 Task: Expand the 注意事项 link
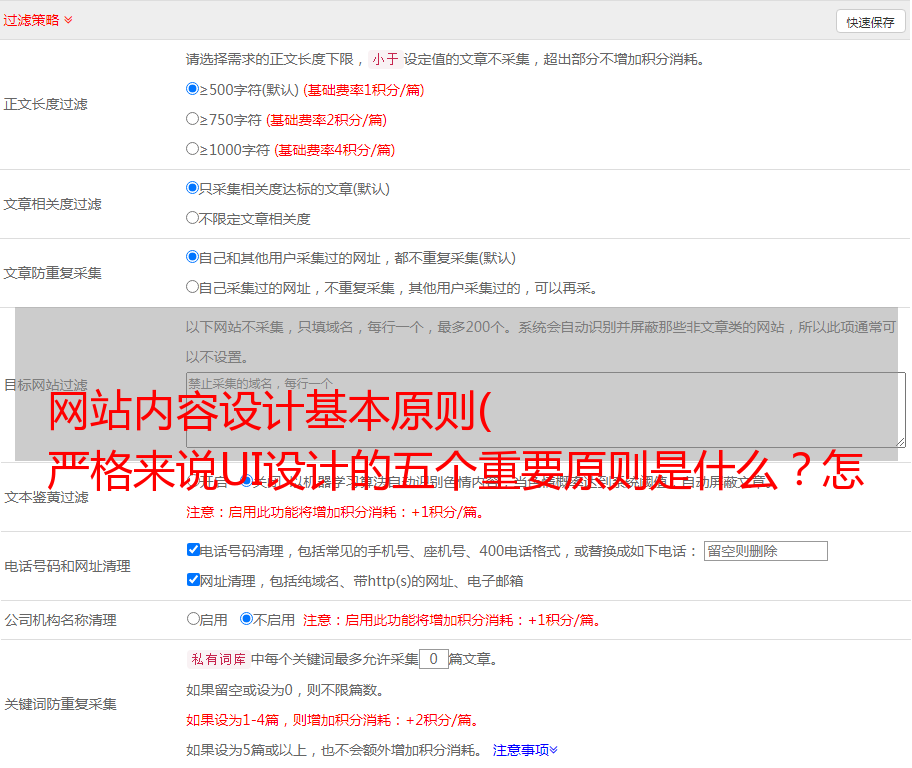point(525,750)
